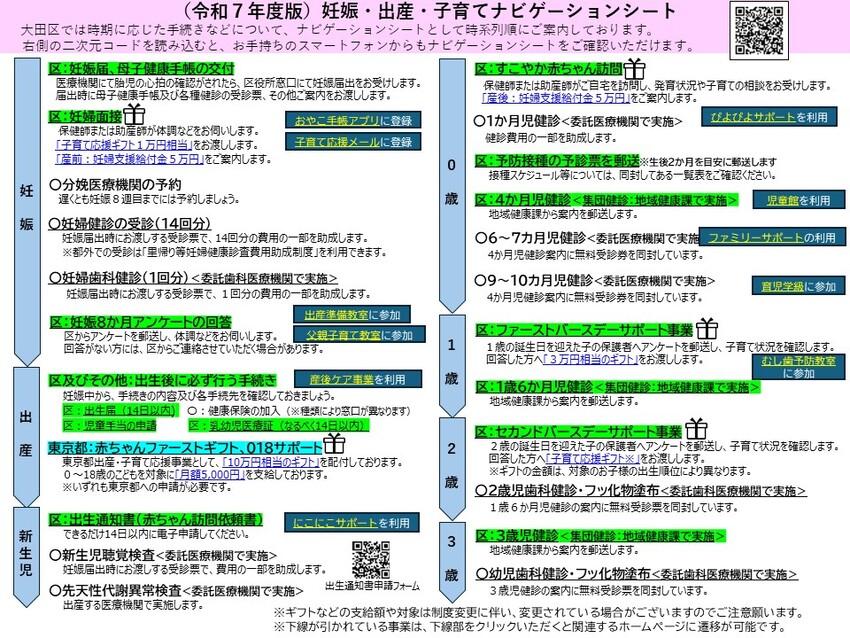Open the 子育て応援メールに登録 link
Viewport: 850px width, 638px height.
coord(340,142)
